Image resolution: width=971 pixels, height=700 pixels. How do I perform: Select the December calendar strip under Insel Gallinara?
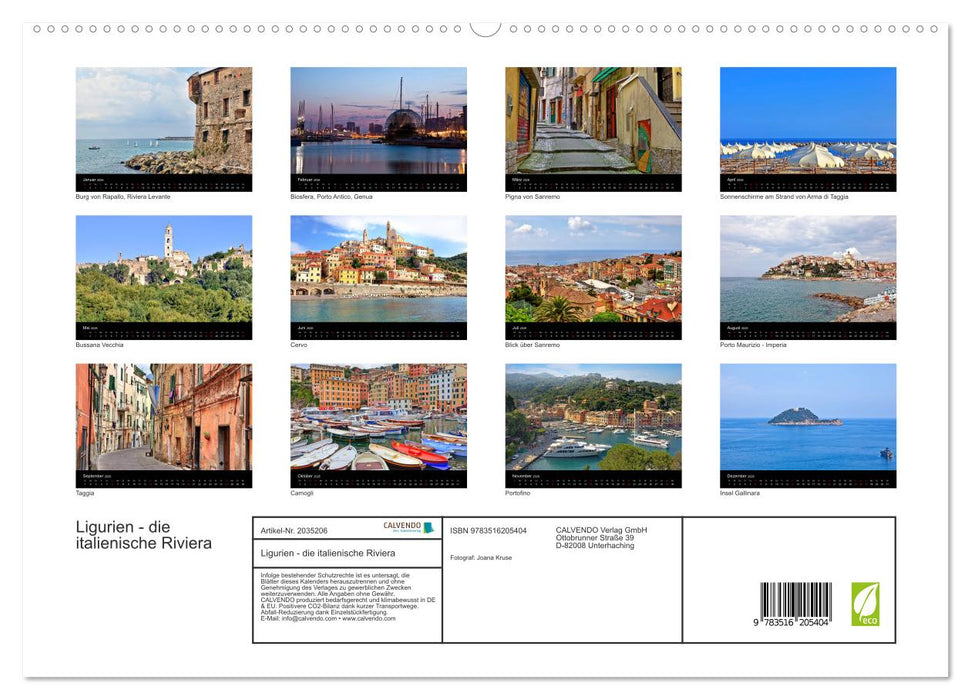click(x=808, y=476)
